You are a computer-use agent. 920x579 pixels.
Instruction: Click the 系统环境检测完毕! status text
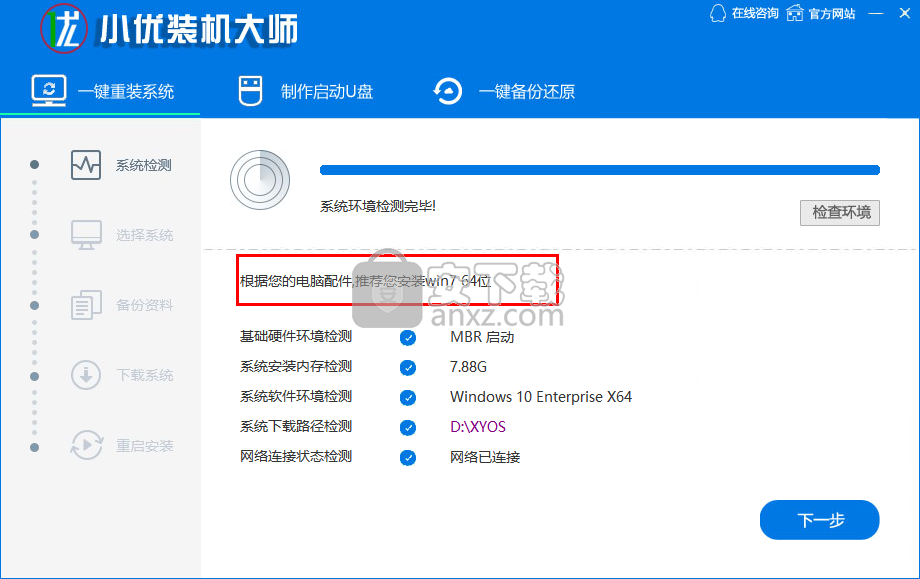click(x=378, y=206)
